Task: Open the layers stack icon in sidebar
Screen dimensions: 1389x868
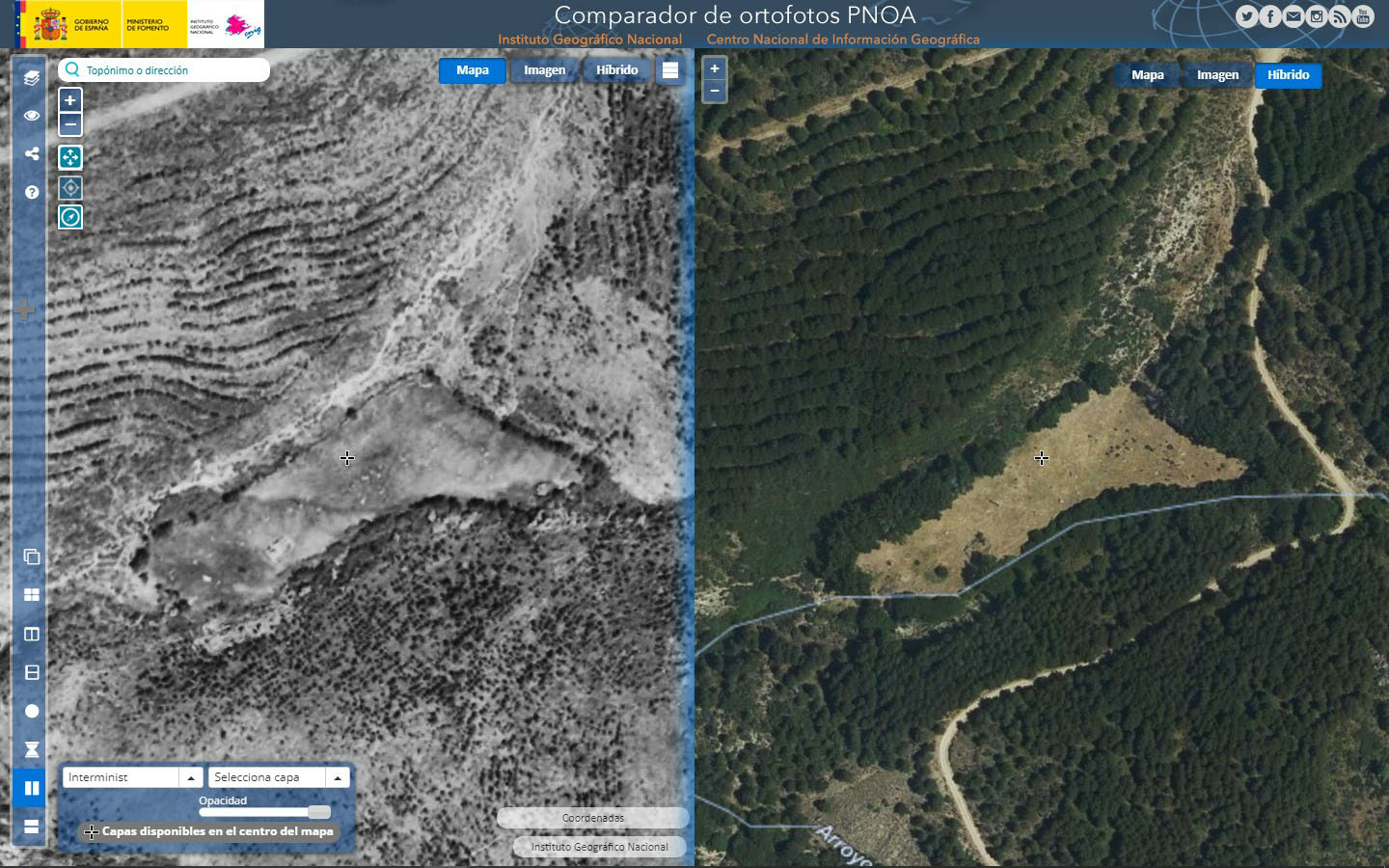Action: (32, 77)
